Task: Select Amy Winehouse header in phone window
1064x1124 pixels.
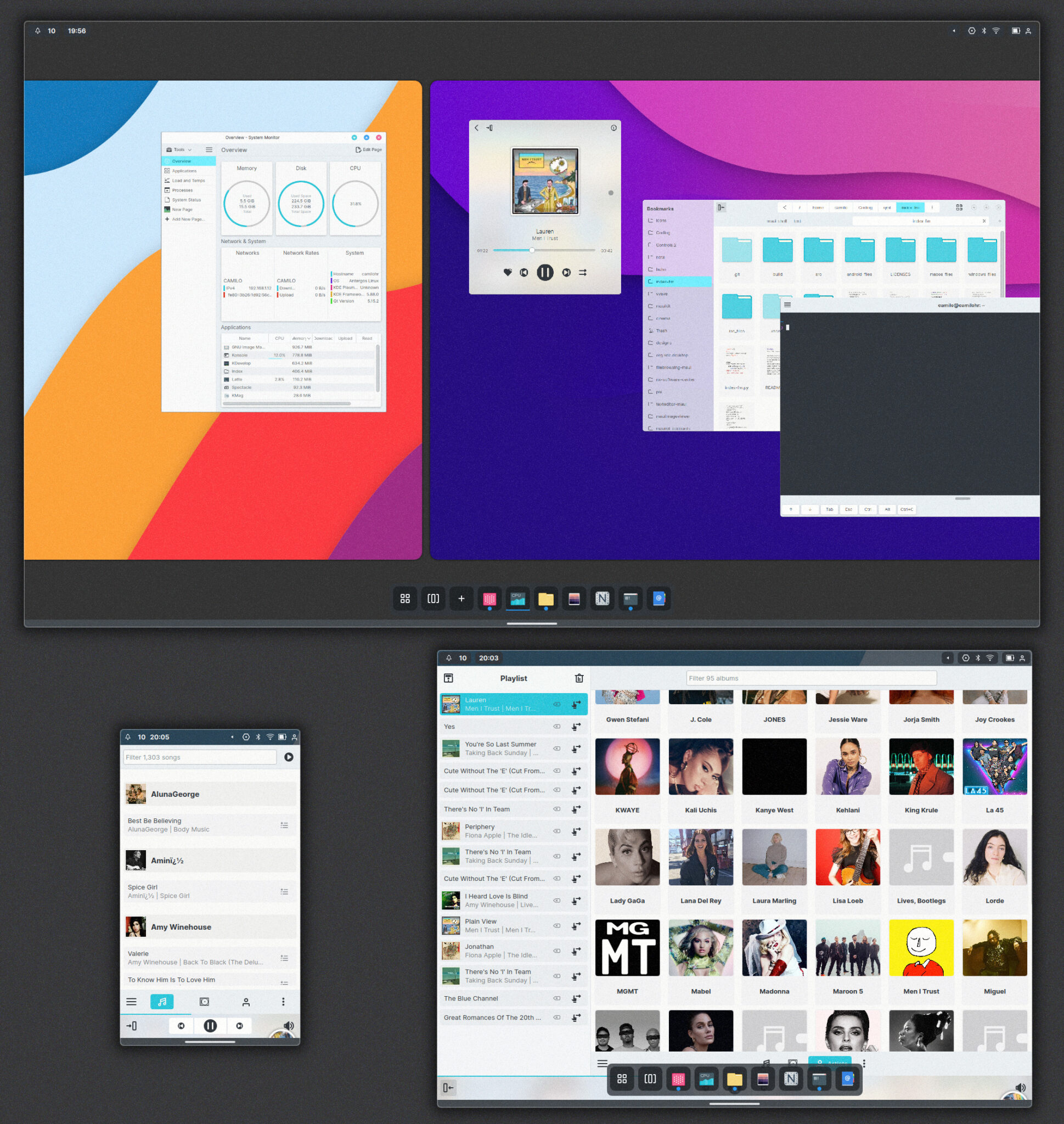Action: tap(210, 926)
